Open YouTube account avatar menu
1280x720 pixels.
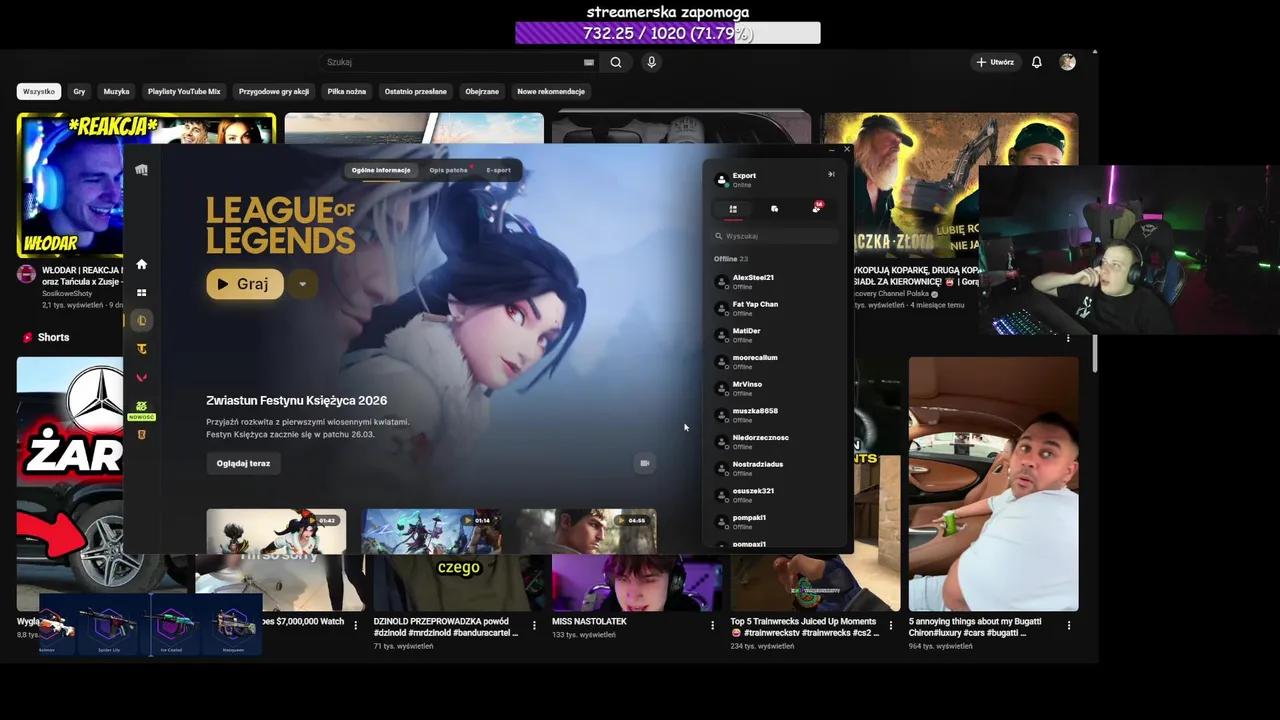pyautogui.click(x=1068, y=62)
